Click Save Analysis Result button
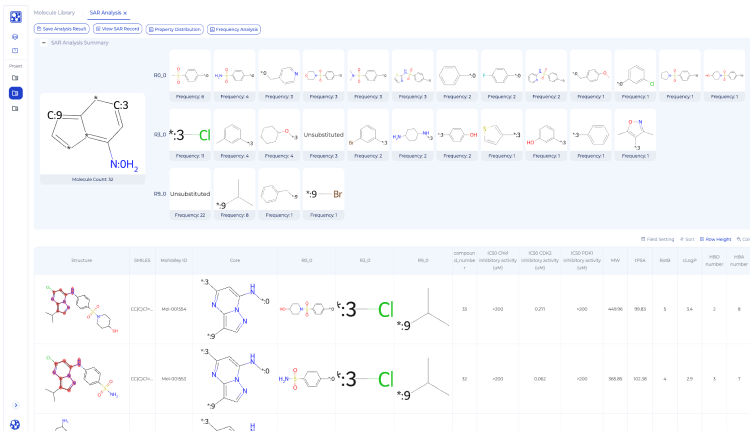This screenshot has height=431, width=750. (x=62, y=29)
